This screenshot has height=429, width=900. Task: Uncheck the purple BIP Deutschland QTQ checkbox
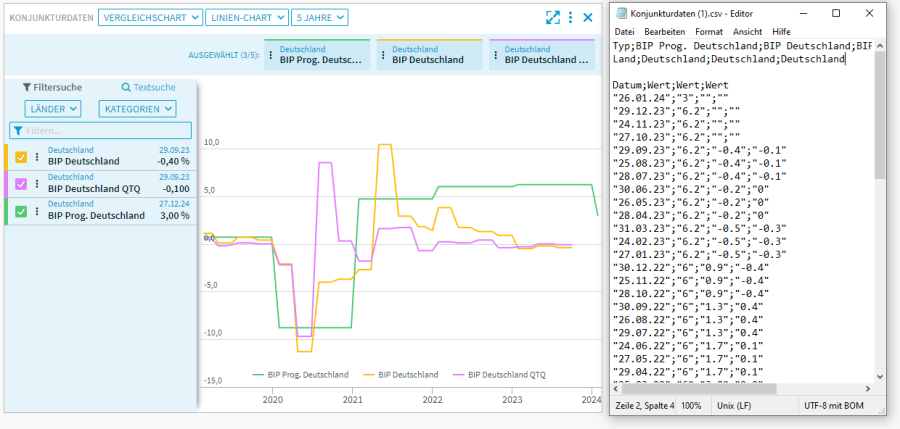pyautogui.click(x=21, y=183)
